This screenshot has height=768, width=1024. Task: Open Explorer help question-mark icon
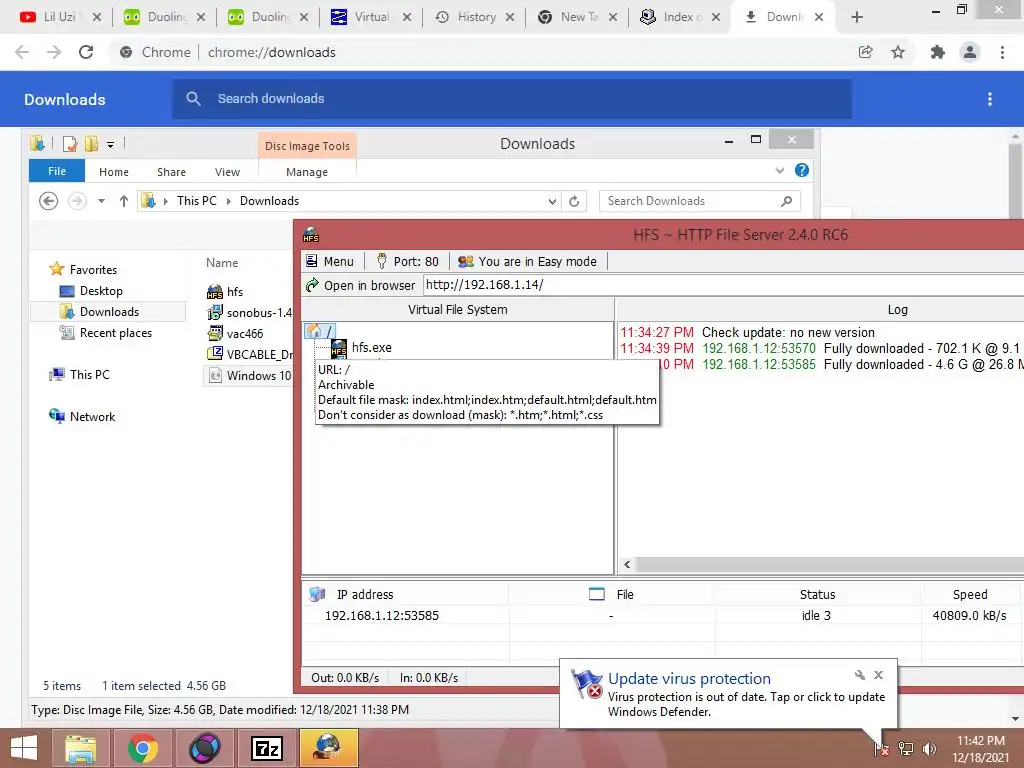click(x=802, y=170)
